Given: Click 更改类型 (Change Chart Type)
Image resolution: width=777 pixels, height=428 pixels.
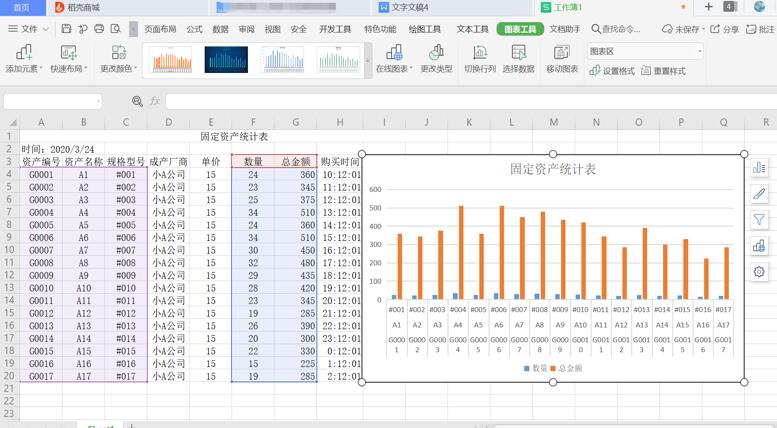Looking at the screenshot, I should coord(436,58).
